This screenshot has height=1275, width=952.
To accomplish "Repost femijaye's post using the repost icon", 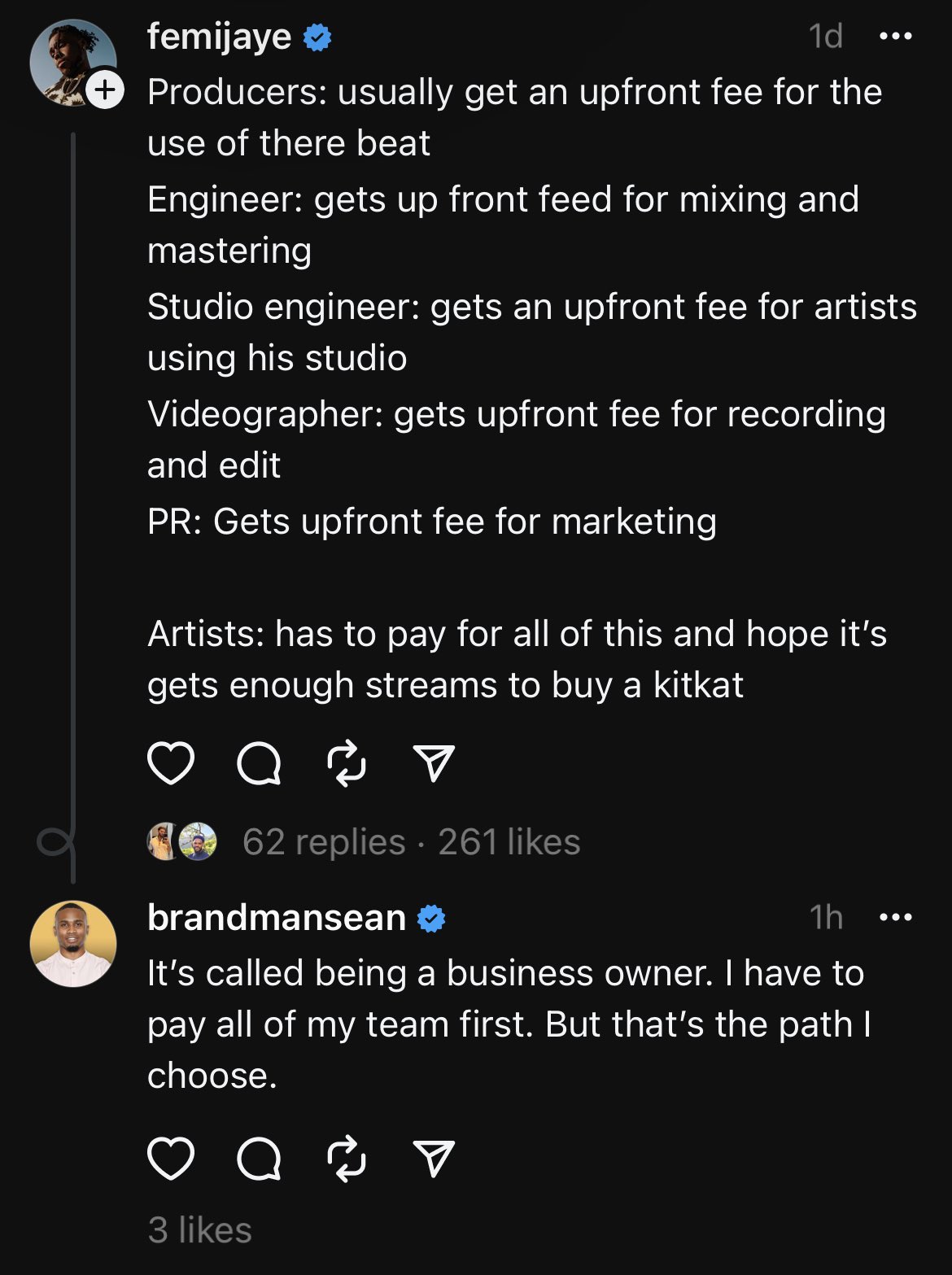I will point(347,763).
